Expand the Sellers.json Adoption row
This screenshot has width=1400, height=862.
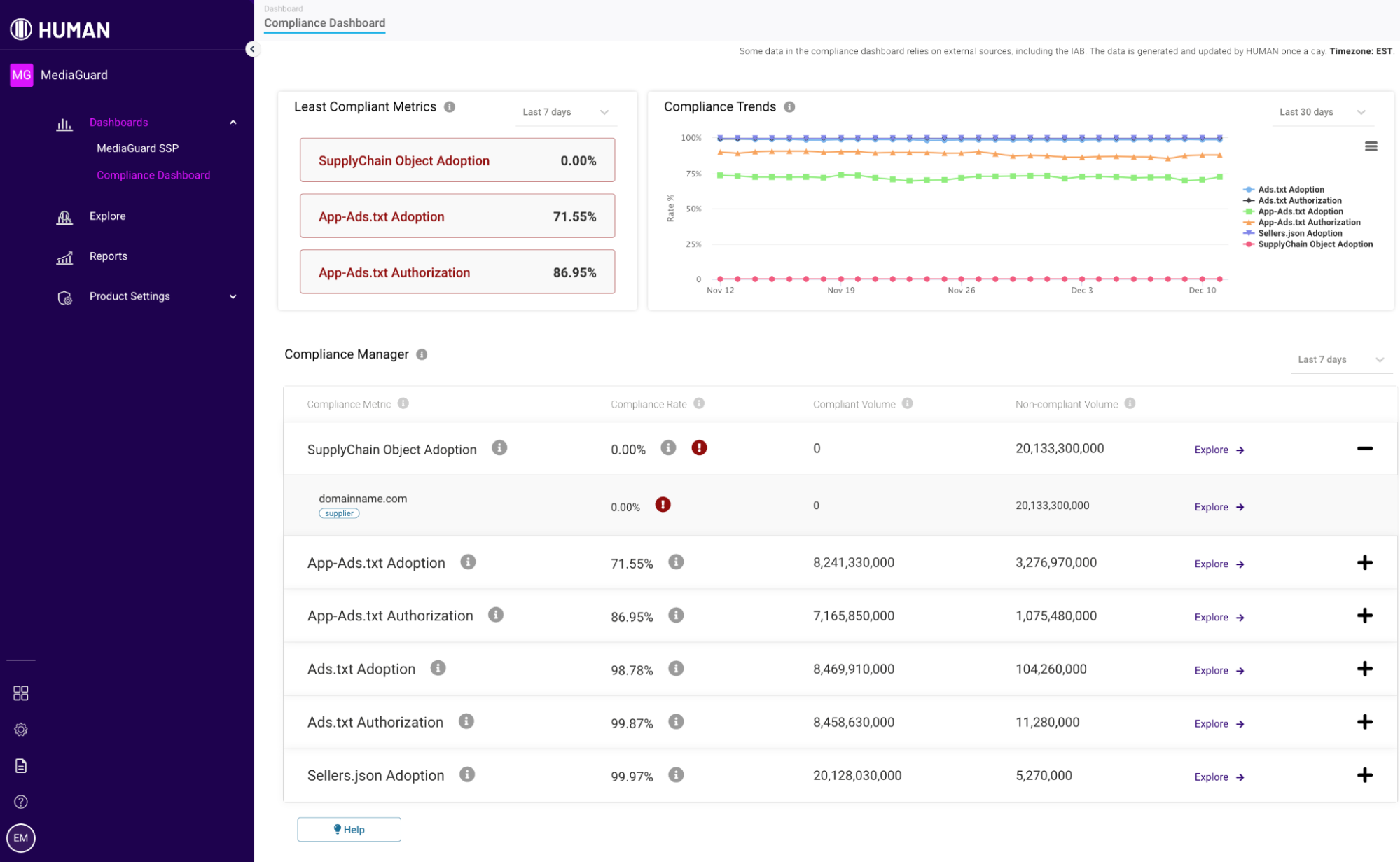click(1364, 775)
